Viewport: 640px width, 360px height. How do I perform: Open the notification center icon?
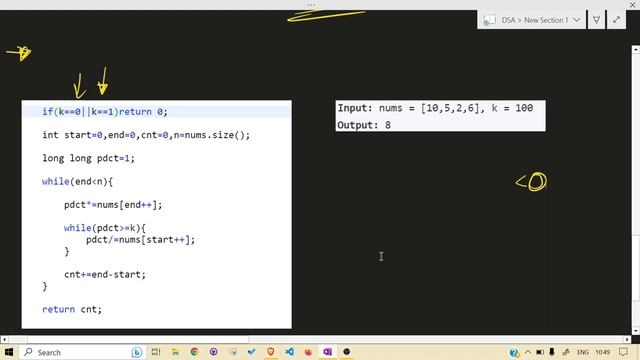coord(623,352)
